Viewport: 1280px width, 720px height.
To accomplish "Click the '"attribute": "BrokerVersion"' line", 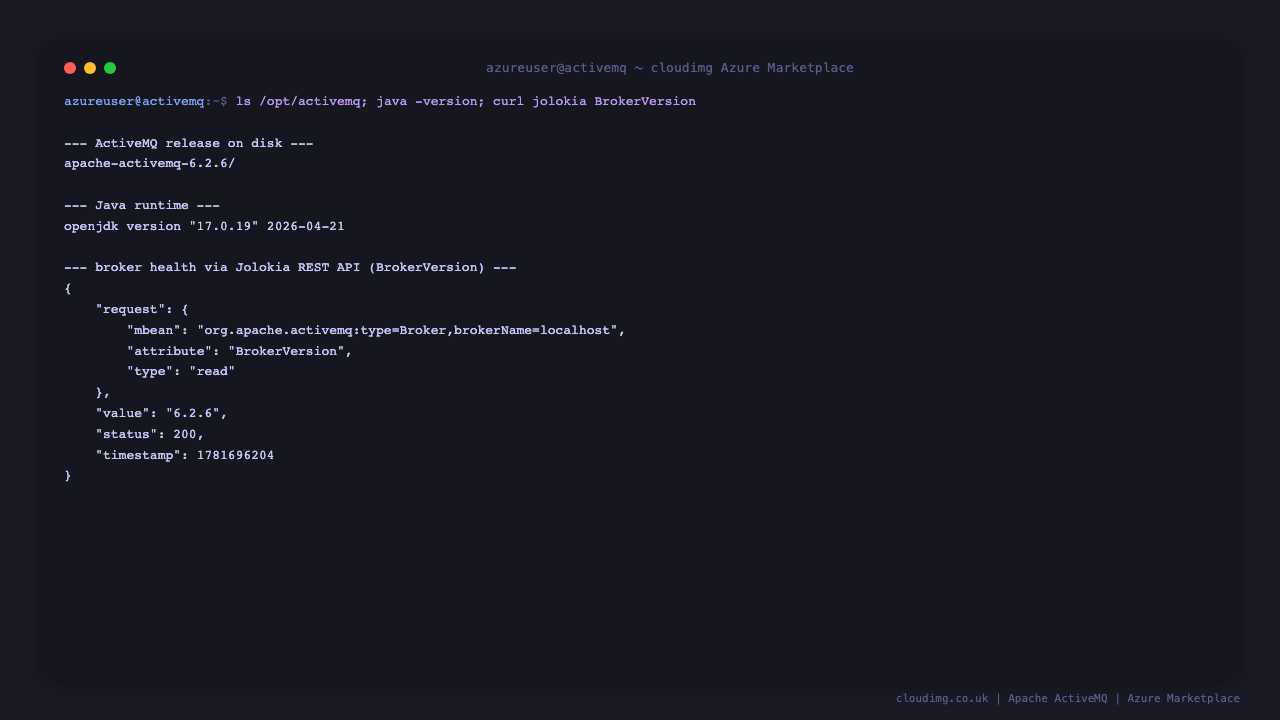I will point(239,352).
